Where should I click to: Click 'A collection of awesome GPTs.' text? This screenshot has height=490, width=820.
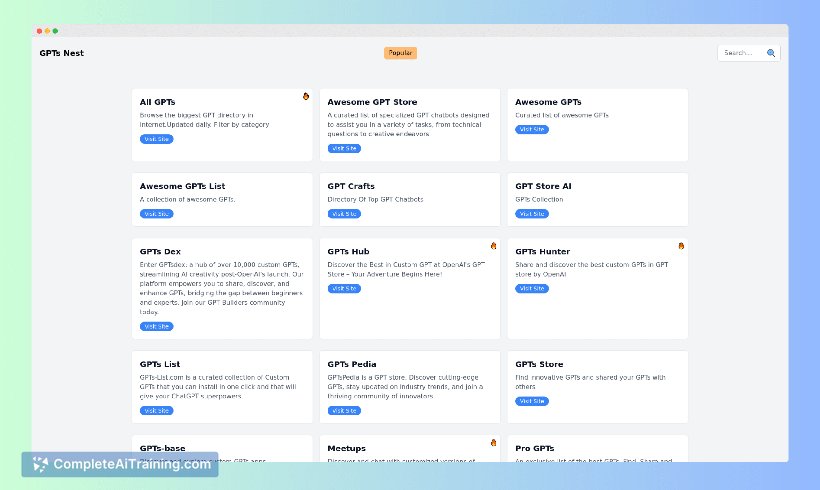pyautogui.click(x=187, y=199)
